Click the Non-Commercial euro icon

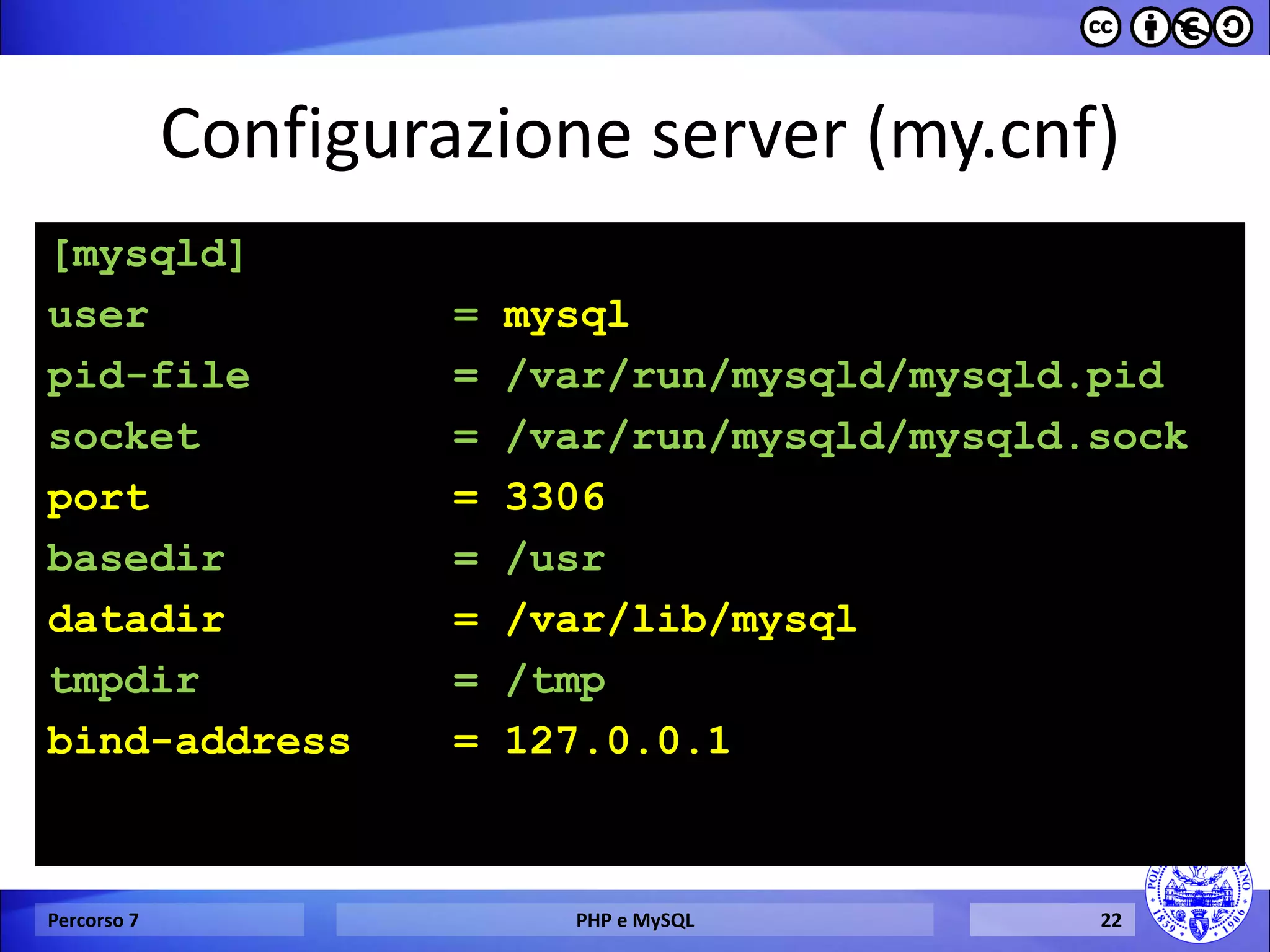tap(1191, 27)
